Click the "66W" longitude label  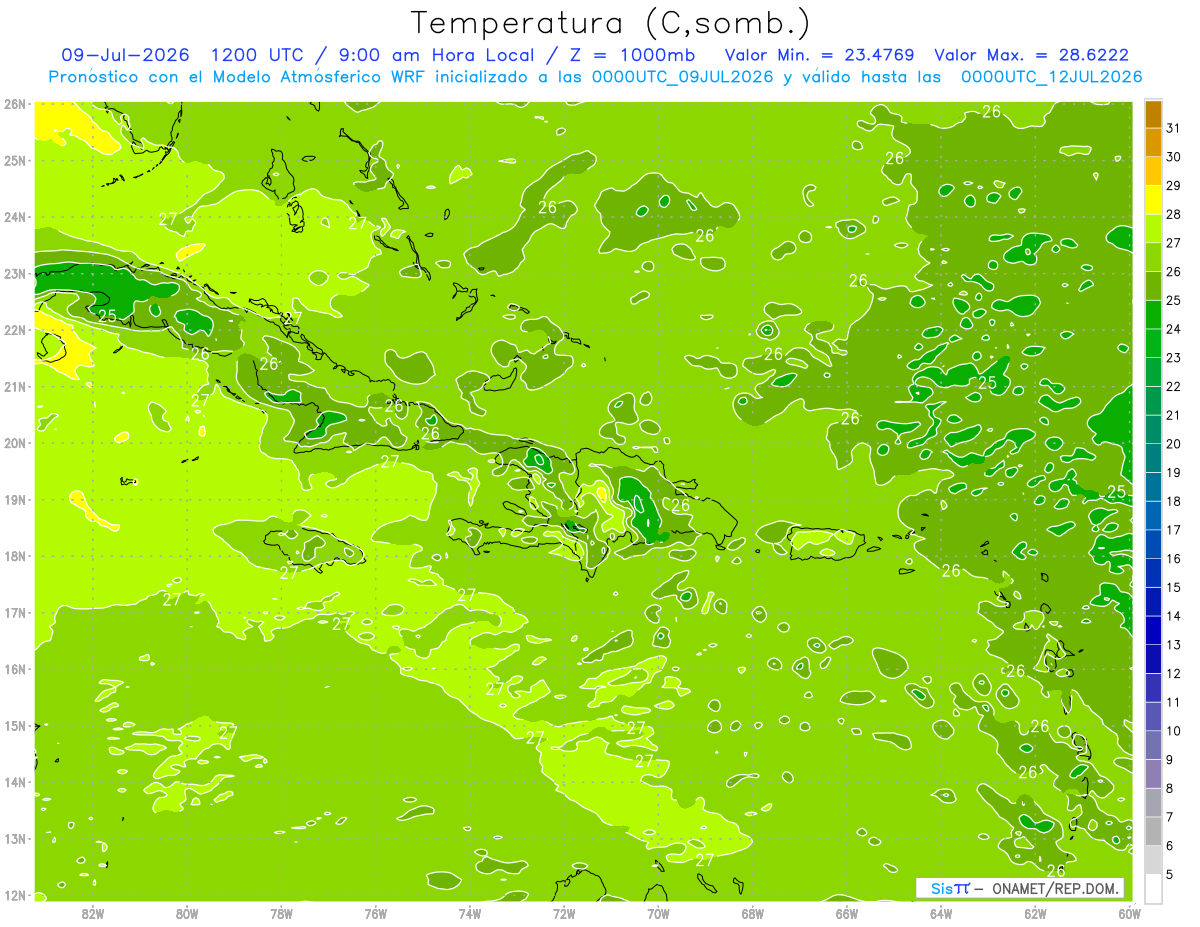click(846, 913)
